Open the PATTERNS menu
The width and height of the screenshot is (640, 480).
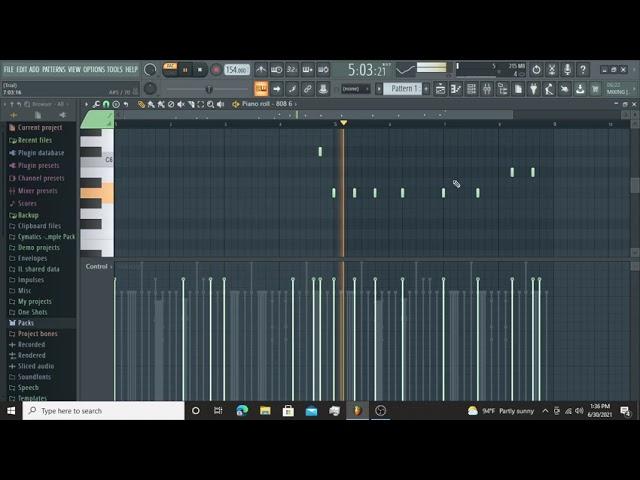coord(53,69)
